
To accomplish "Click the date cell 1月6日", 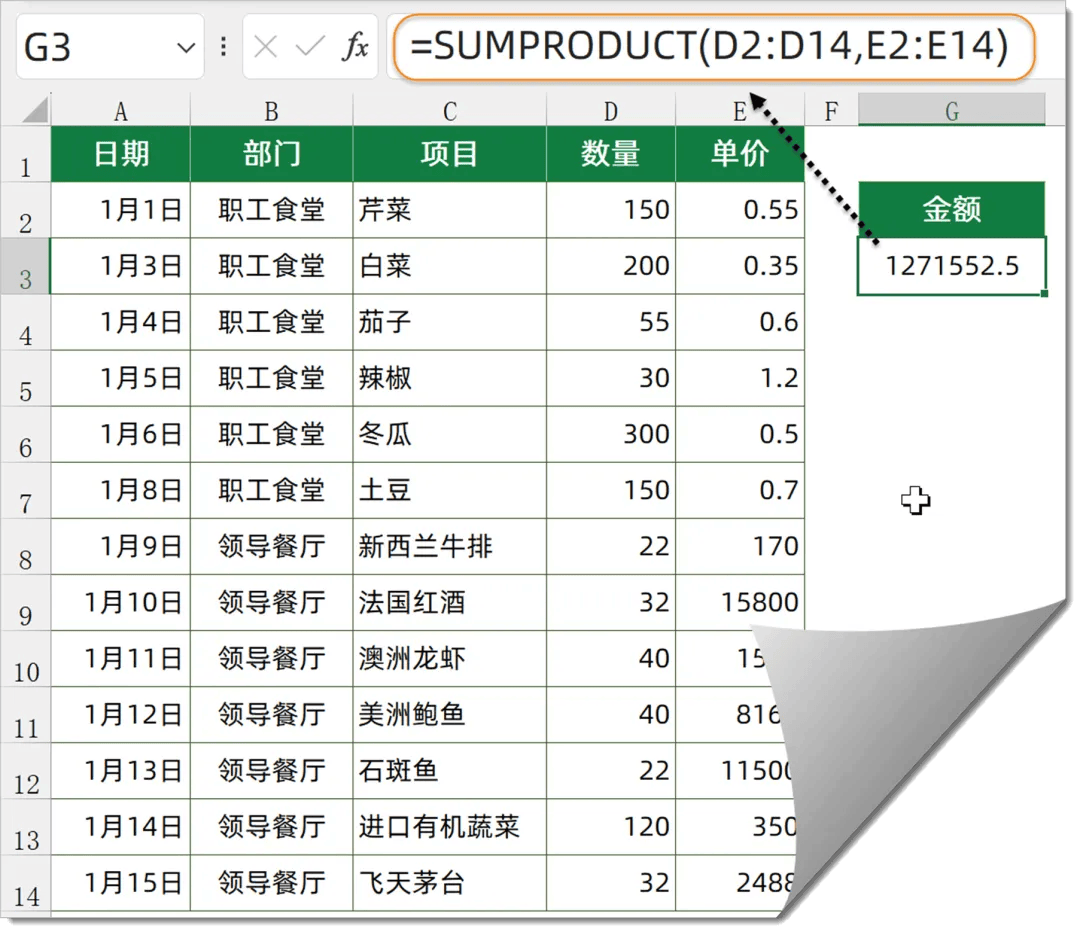I will [121, 435].
